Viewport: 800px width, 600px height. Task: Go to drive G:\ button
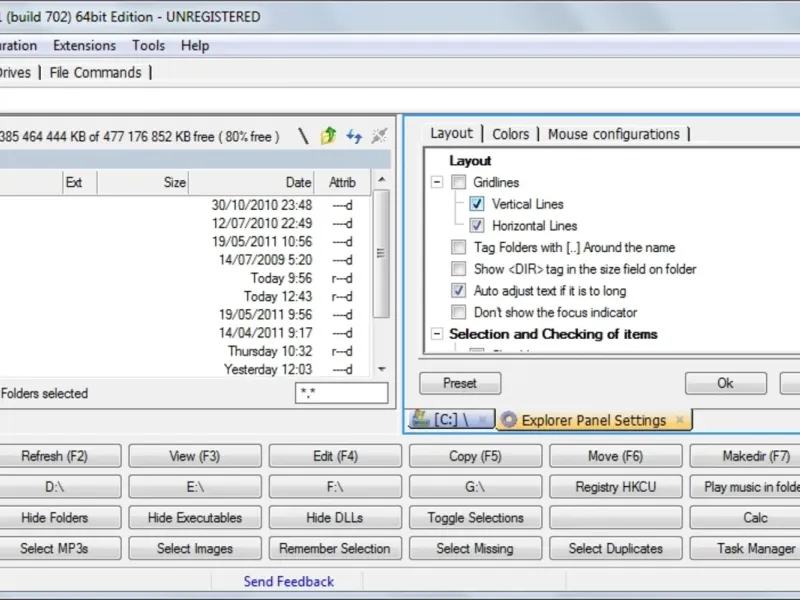[x=476, y=487]
